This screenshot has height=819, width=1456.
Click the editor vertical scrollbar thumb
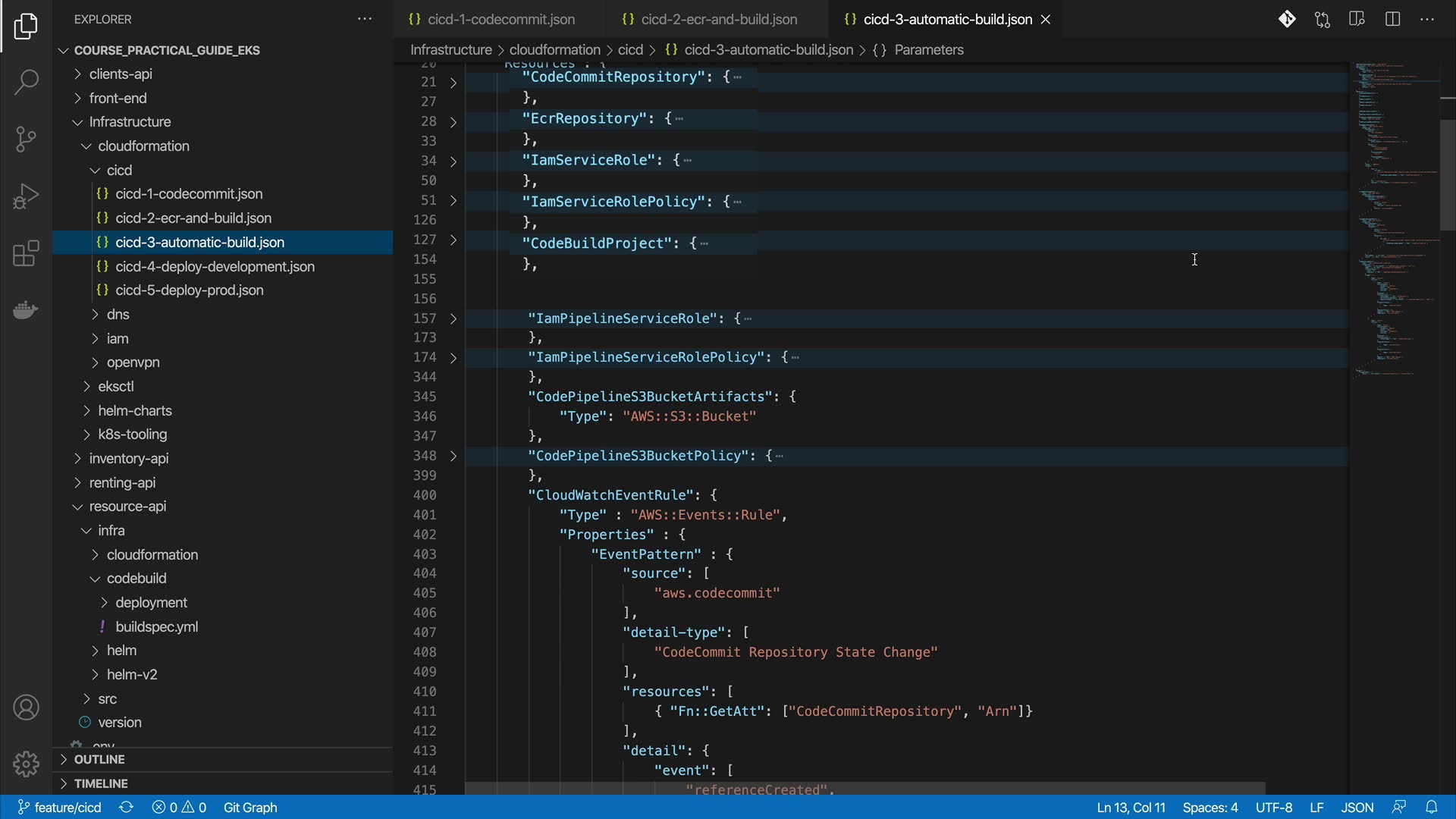point(1447,174)
